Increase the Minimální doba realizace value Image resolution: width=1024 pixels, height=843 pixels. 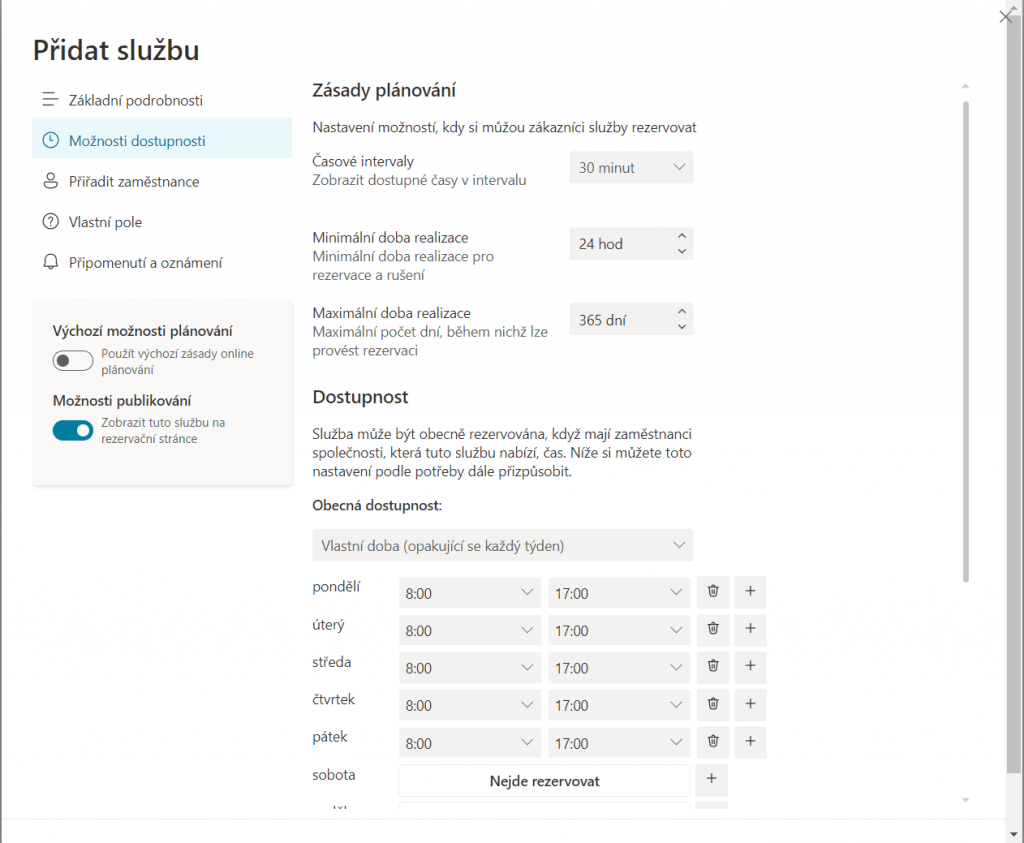(681, 236)
